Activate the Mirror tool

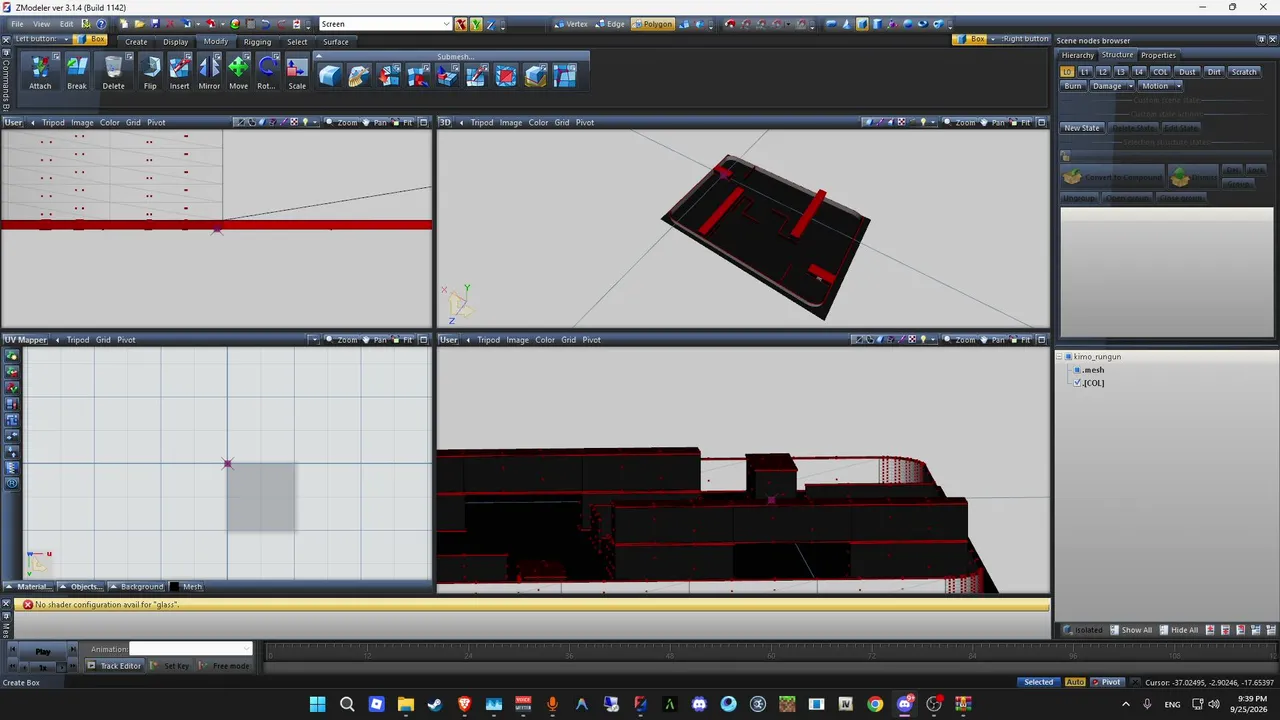[x=209, y=72]
